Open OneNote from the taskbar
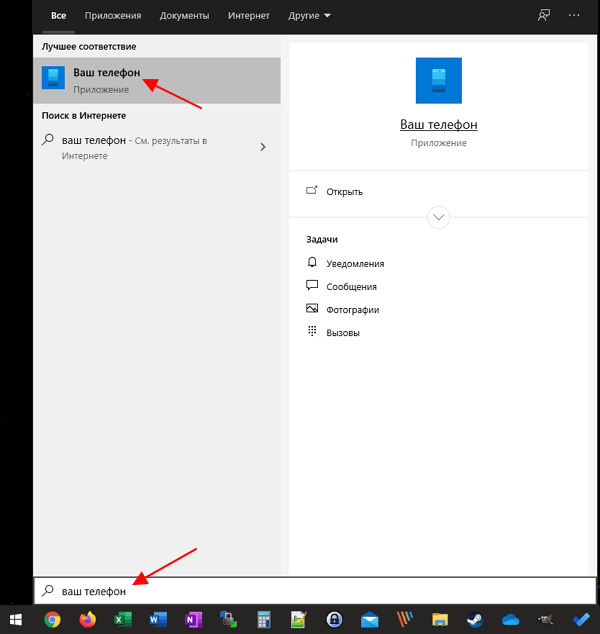 pos(193,619)
